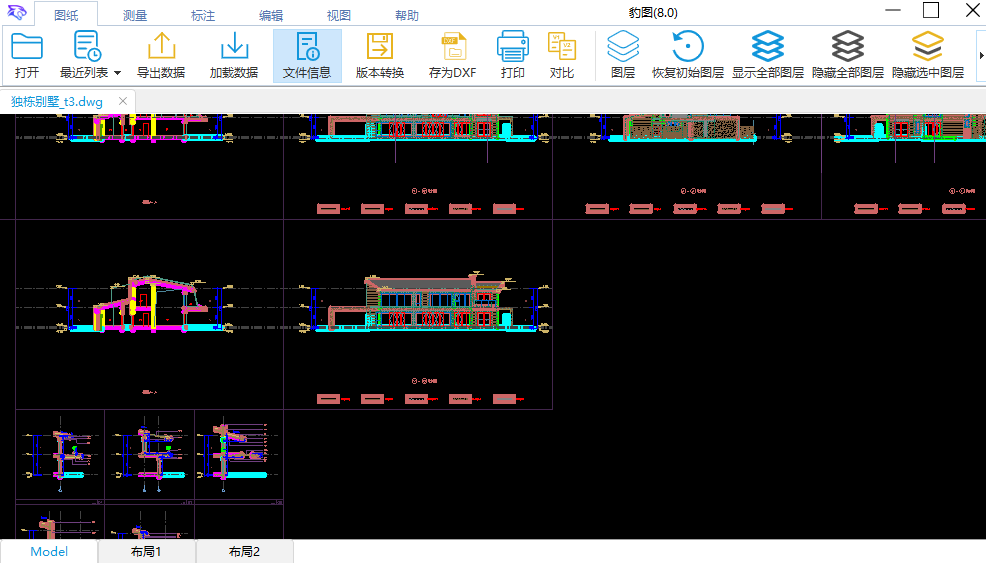Screen dimensions: 986x563
Task: Select the 布局2 layout tab
Action: (x=244, y=552)
